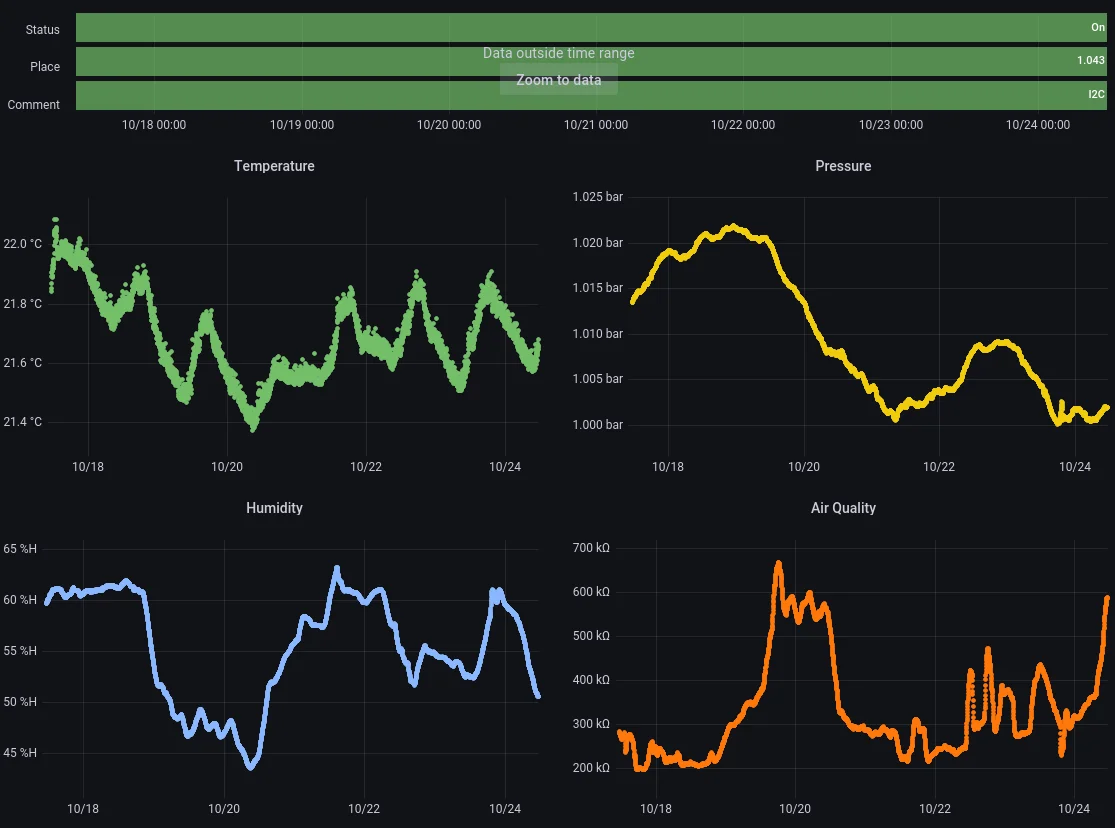Click the Zoom to data button

tap(558, 79)
